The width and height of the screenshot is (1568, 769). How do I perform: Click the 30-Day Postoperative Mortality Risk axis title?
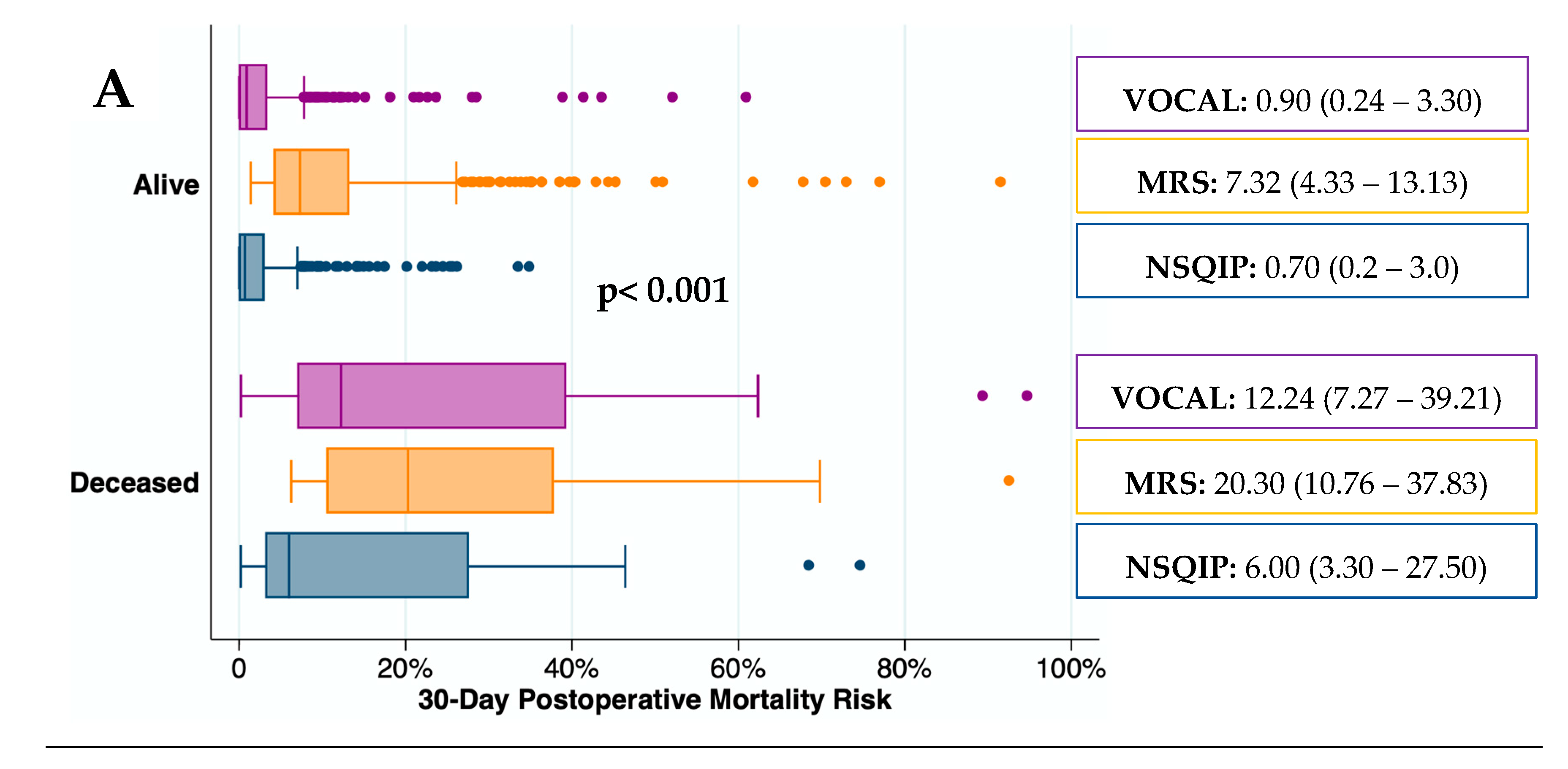click(x=654, y=700)
